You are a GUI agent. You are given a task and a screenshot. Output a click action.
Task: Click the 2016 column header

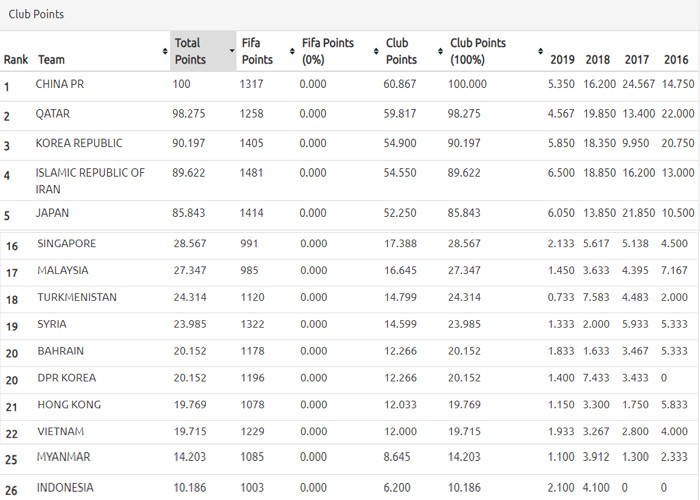(x=676, y=60)
